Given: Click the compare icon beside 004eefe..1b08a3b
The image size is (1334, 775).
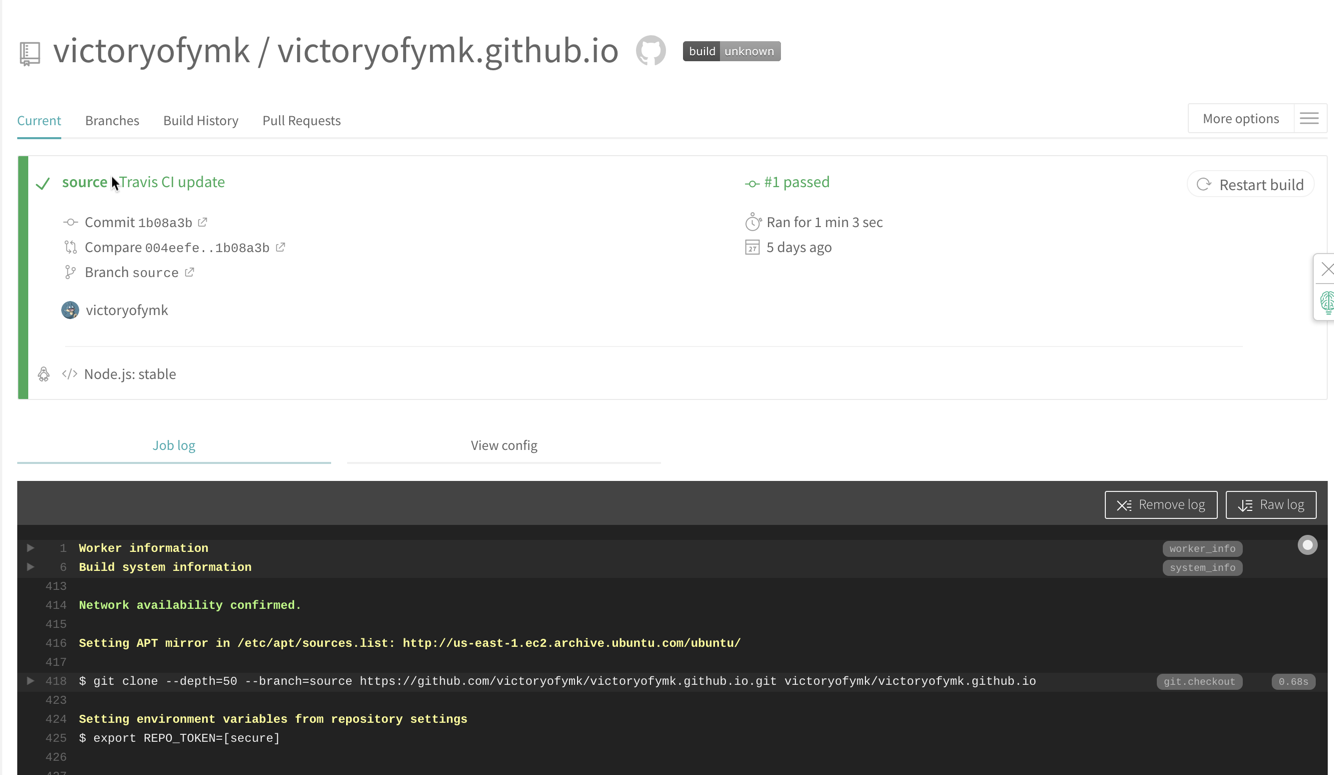Looking at the screenshot, I should [70, 247].
